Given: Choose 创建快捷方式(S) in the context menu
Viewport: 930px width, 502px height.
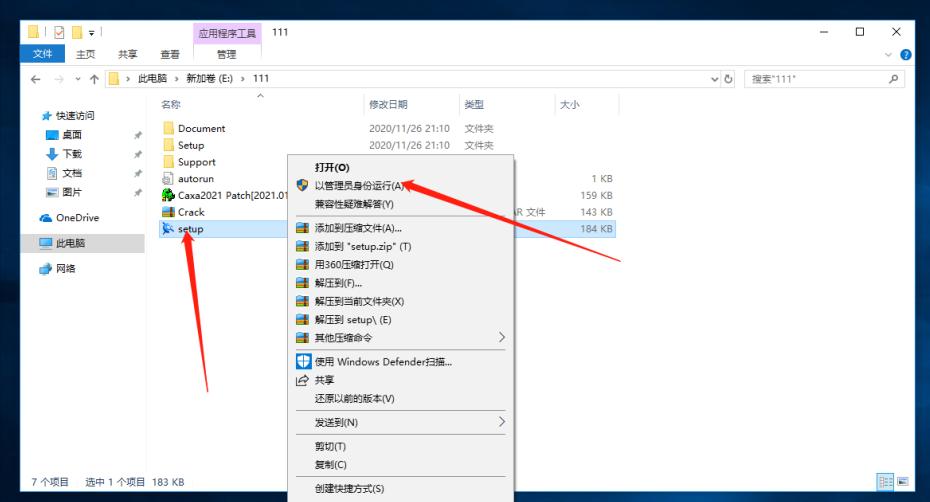Looking at the screenshot, I should coord(349,489).
